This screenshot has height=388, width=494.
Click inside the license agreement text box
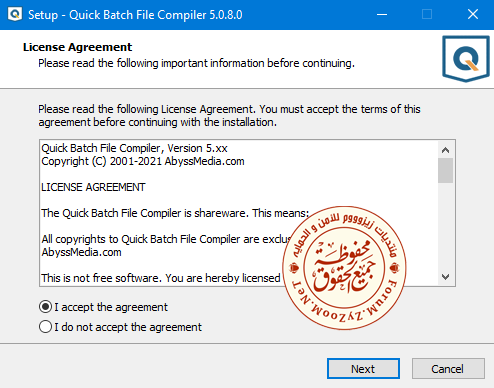click(x=239, y=213)
